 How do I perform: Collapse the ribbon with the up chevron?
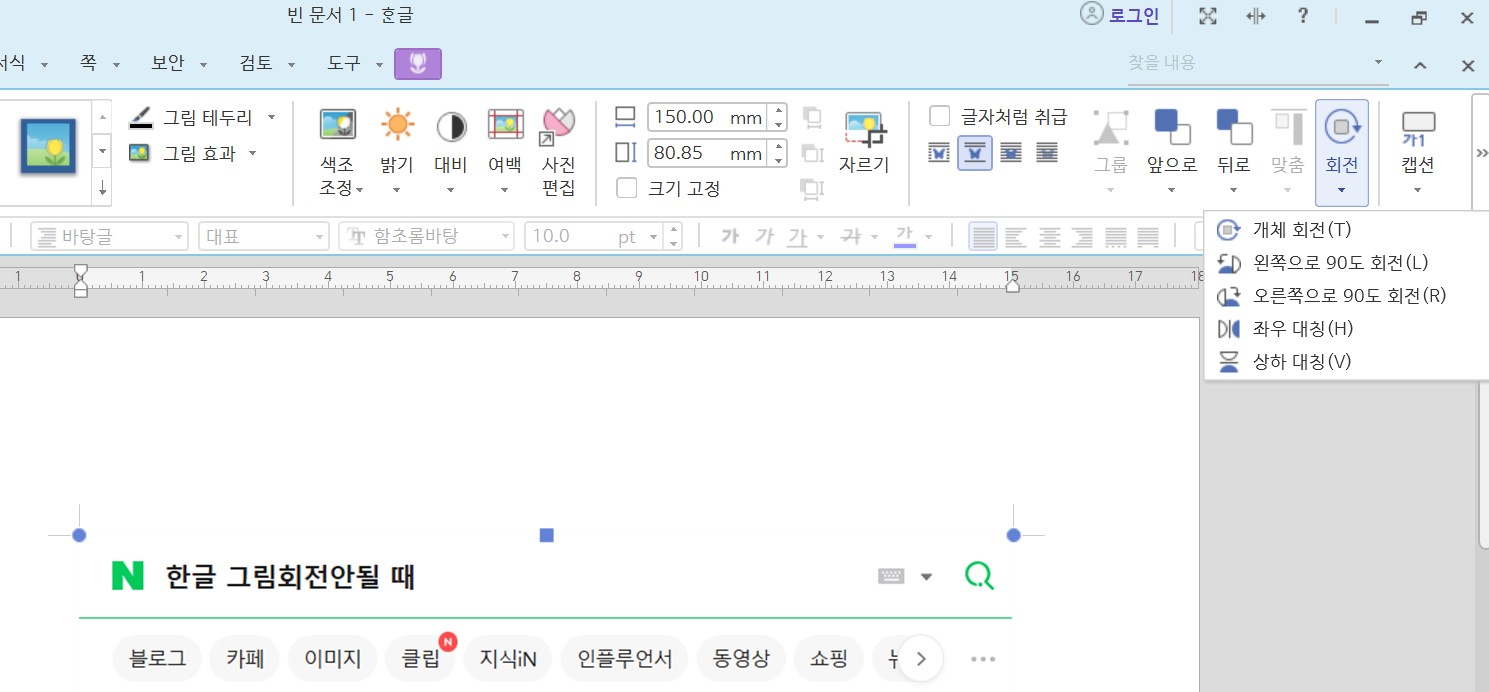(x=1420, y=65)
